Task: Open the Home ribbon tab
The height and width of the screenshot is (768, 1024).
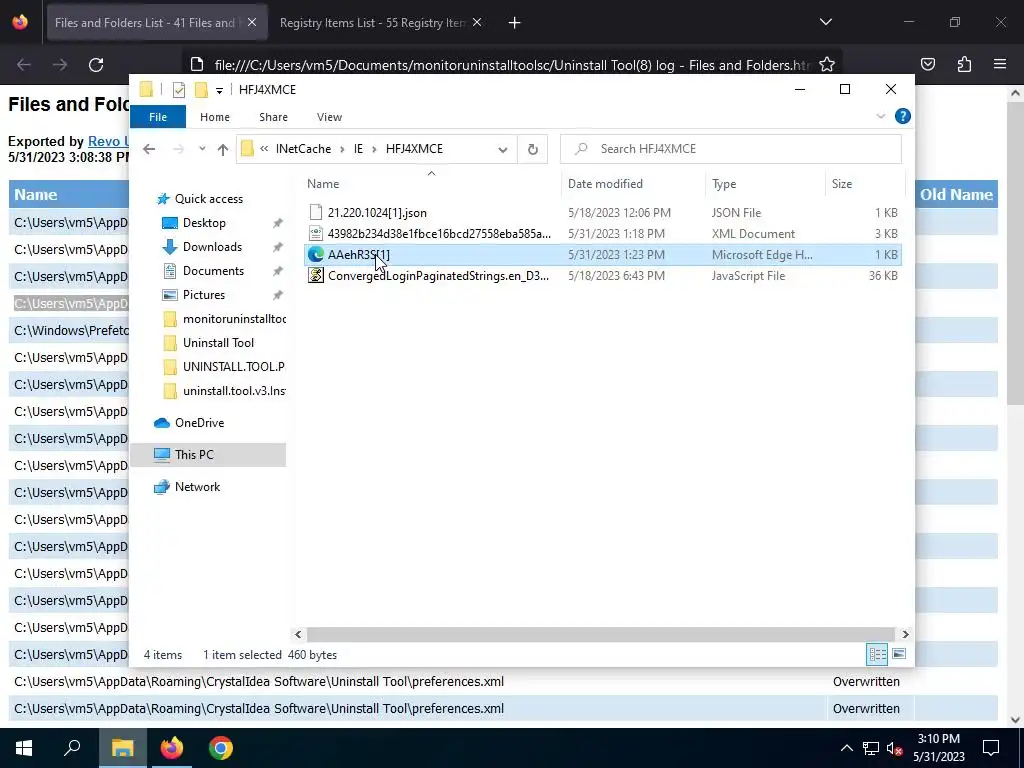Action: [215, 117]
